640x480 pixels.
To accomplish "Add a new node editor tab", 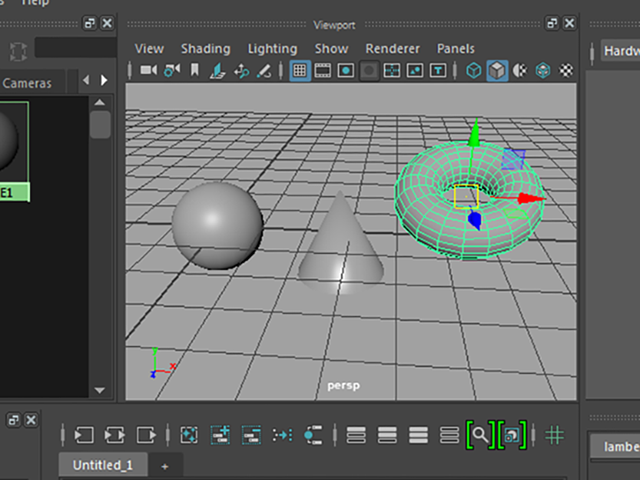I will click(165, 466).
